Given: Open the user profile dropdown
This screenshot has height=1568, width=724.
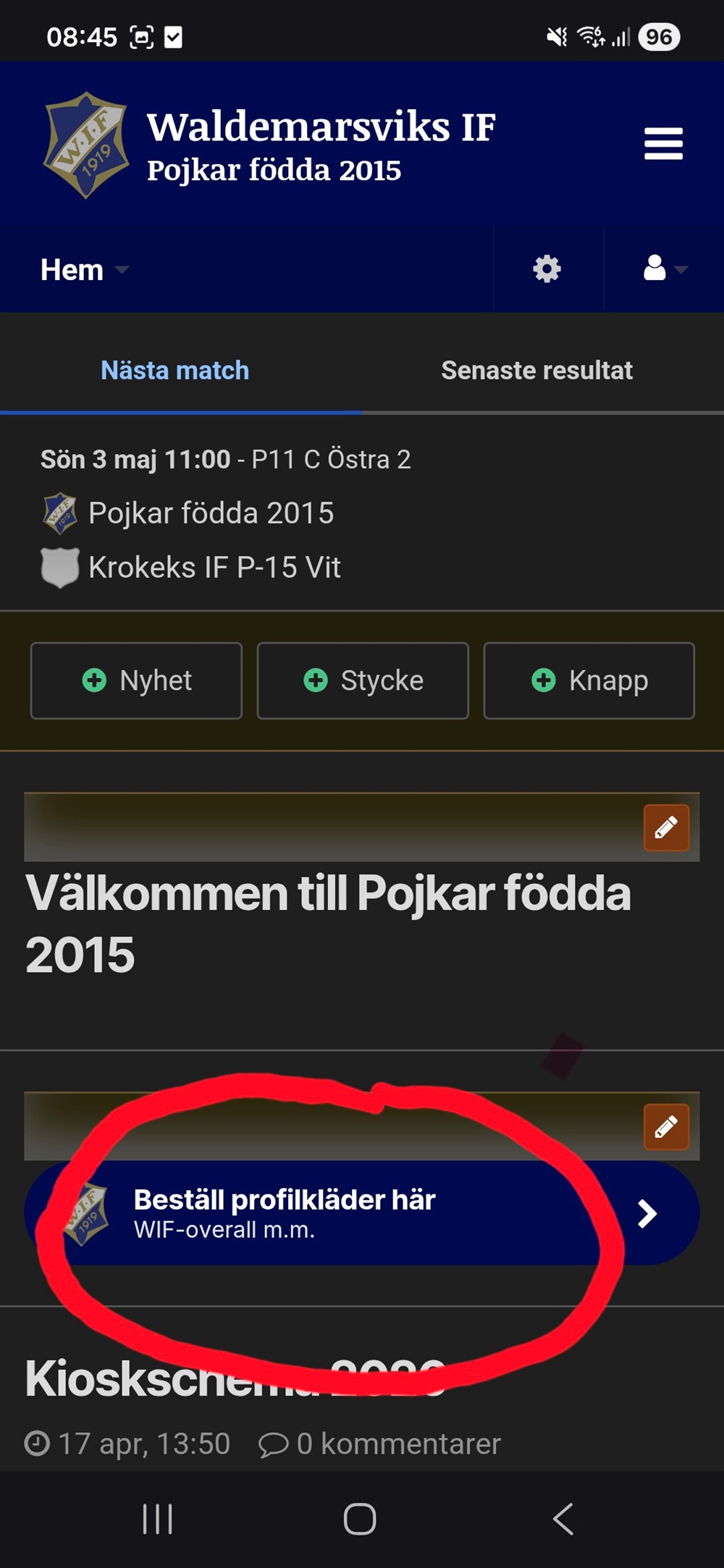Looking at the screenshot, I should [x=665, y=269].
